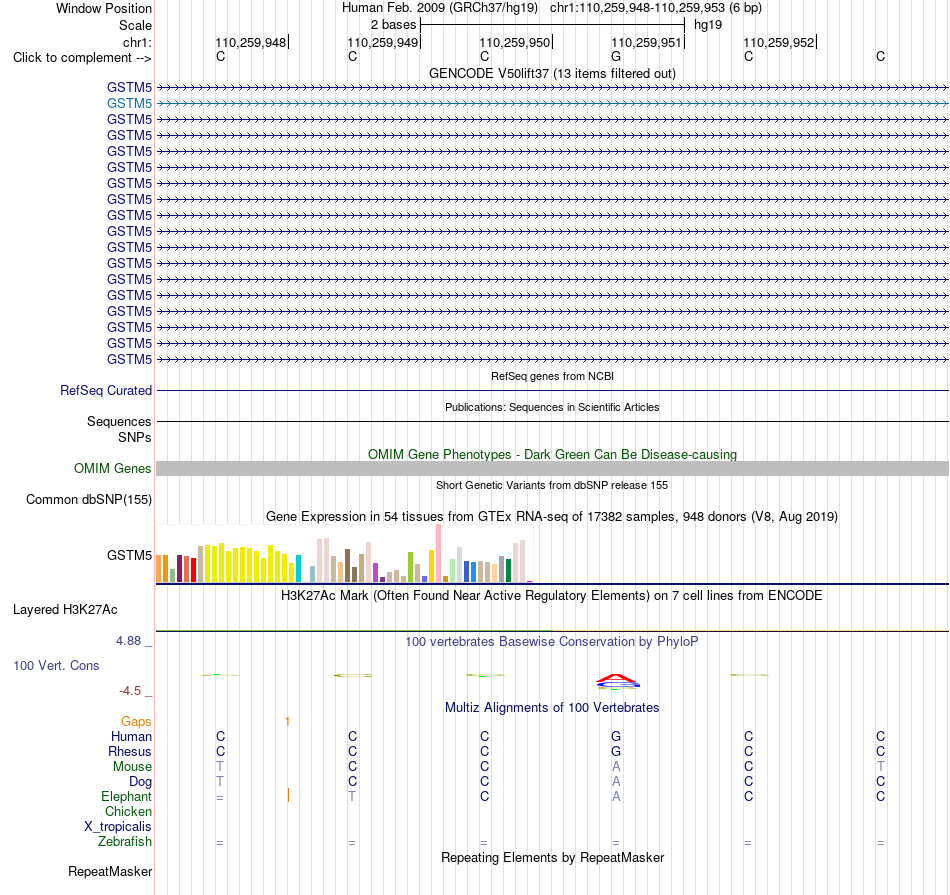Click the '2 bases' scale text
Image resolution: width=950 pixels, height=895 pixels.
pyautogui.click(x=393, y=25)
